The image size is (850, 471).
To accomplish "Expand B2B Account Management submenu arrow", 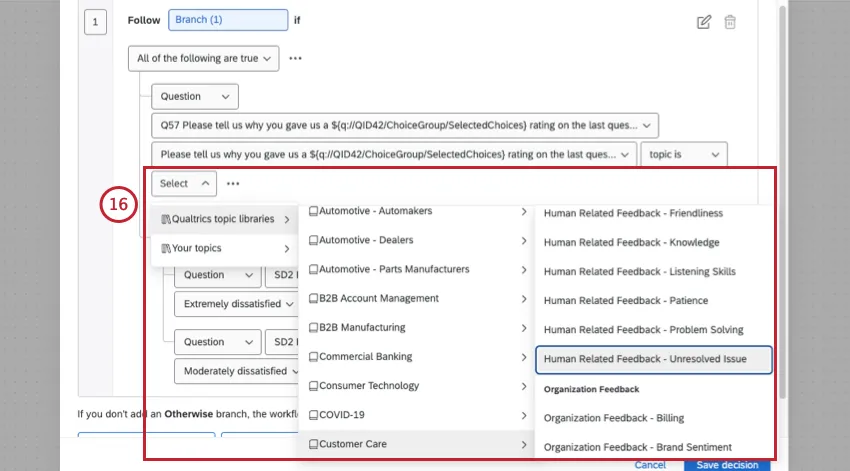I will pyautogui.click(x=524, y=299).
